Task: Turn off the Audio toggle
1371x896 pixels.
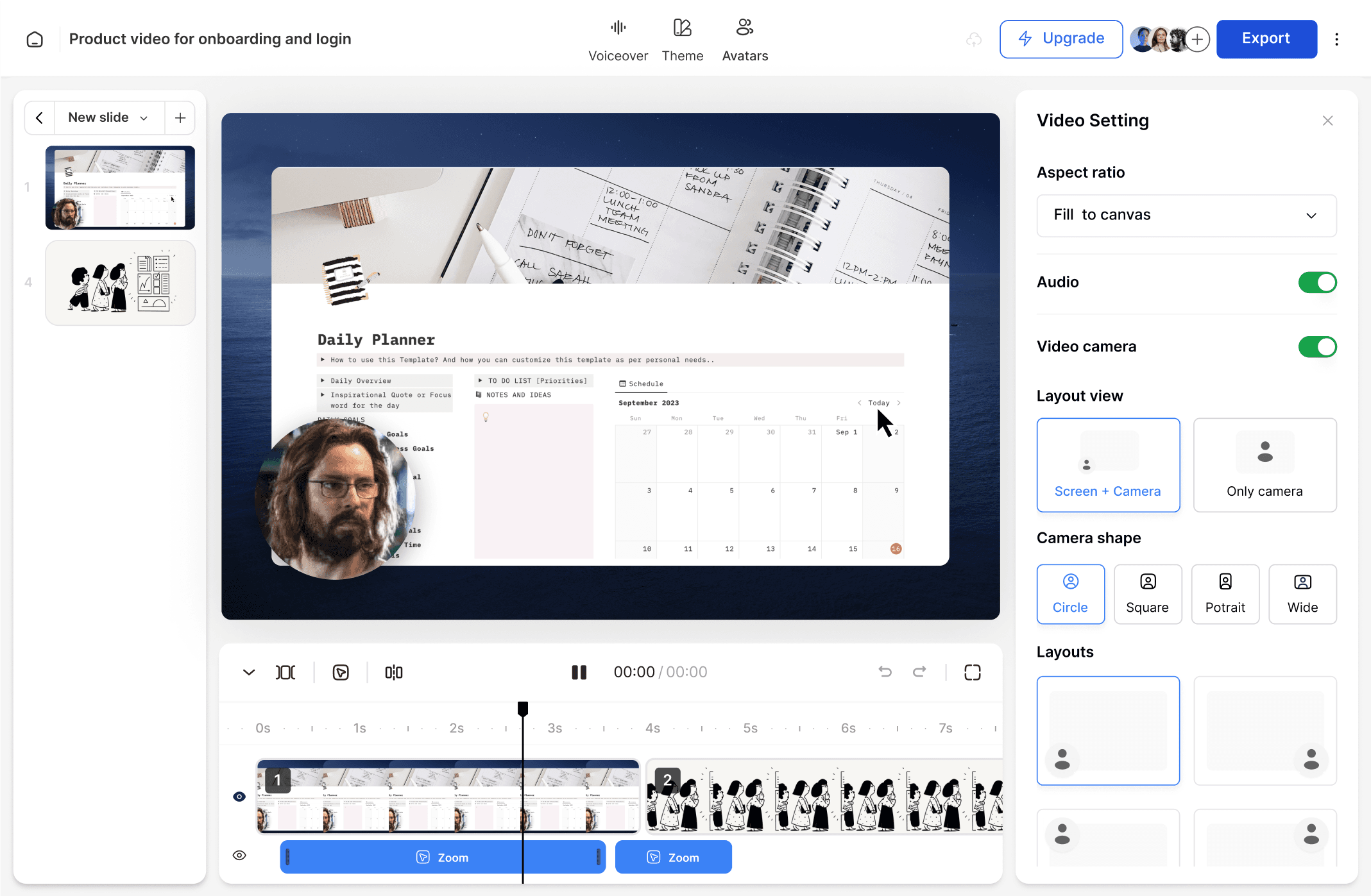Action: pyautogui.click(x=1316, y=282)
